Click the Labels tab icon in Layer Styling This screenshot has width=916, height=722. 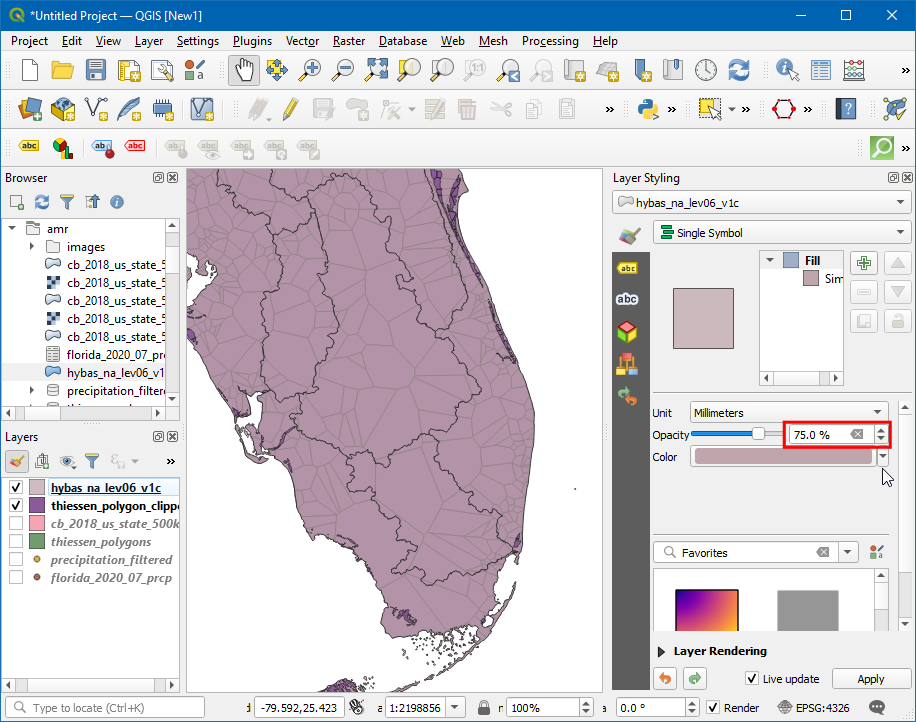627,268
